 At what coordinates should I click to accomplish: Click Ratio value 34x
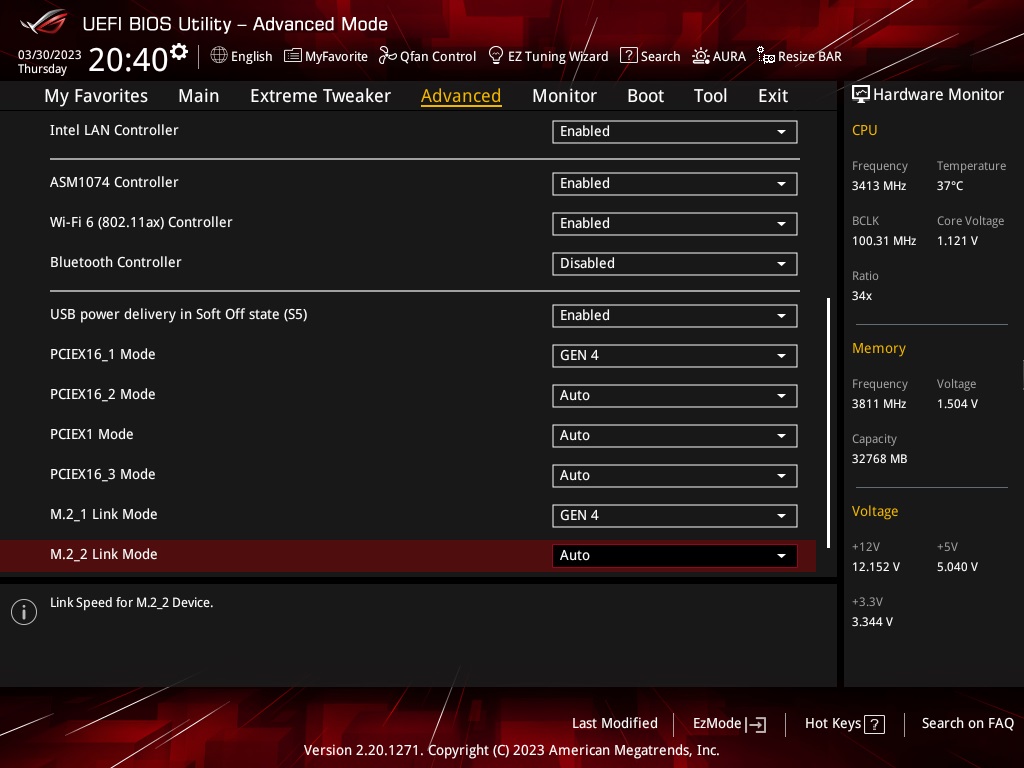[861, 296]
